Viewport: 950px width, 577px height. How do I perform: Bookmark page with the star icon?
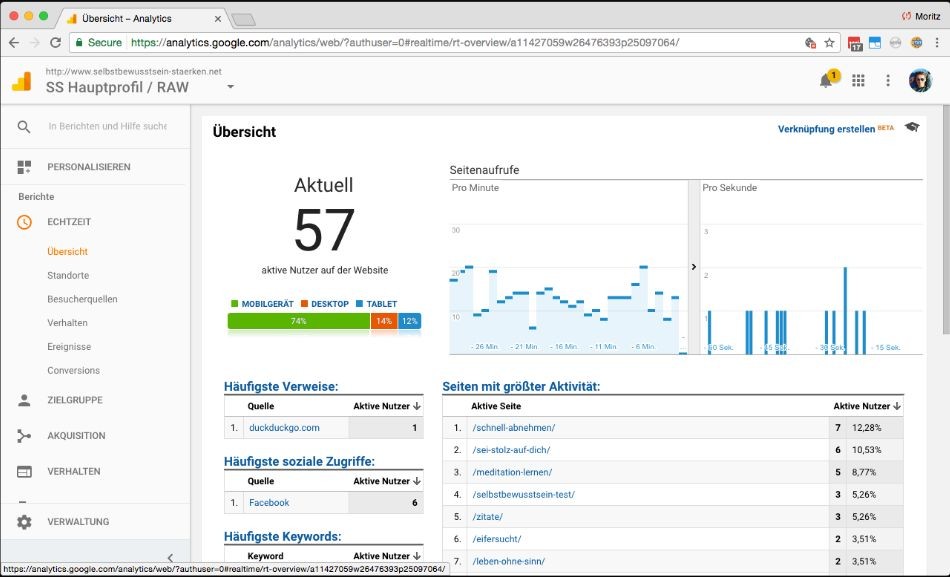pyautogui.click(x=829, y=43)
